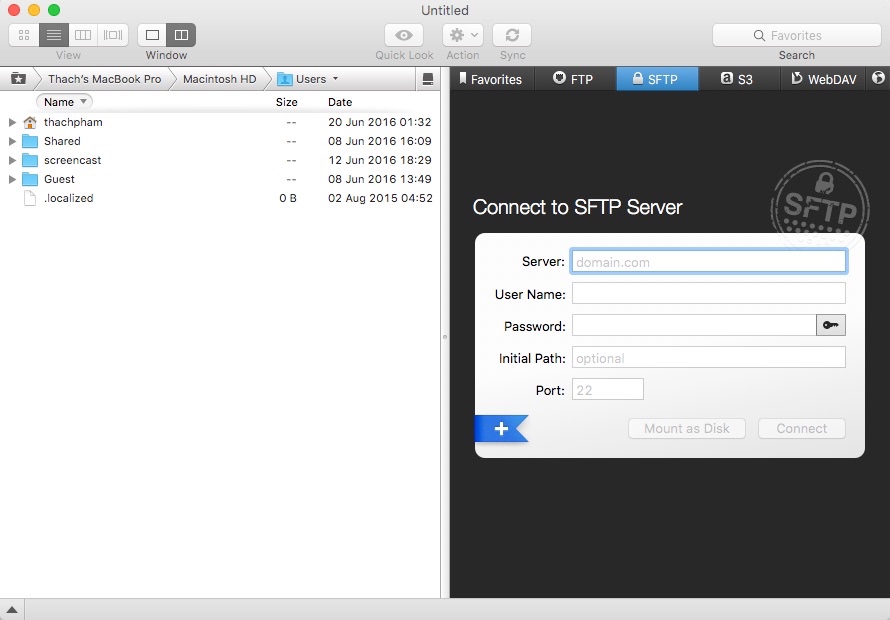Viewport: 890px width, 620px height.
Task: Click the Connect button
Action: (801, 427)
